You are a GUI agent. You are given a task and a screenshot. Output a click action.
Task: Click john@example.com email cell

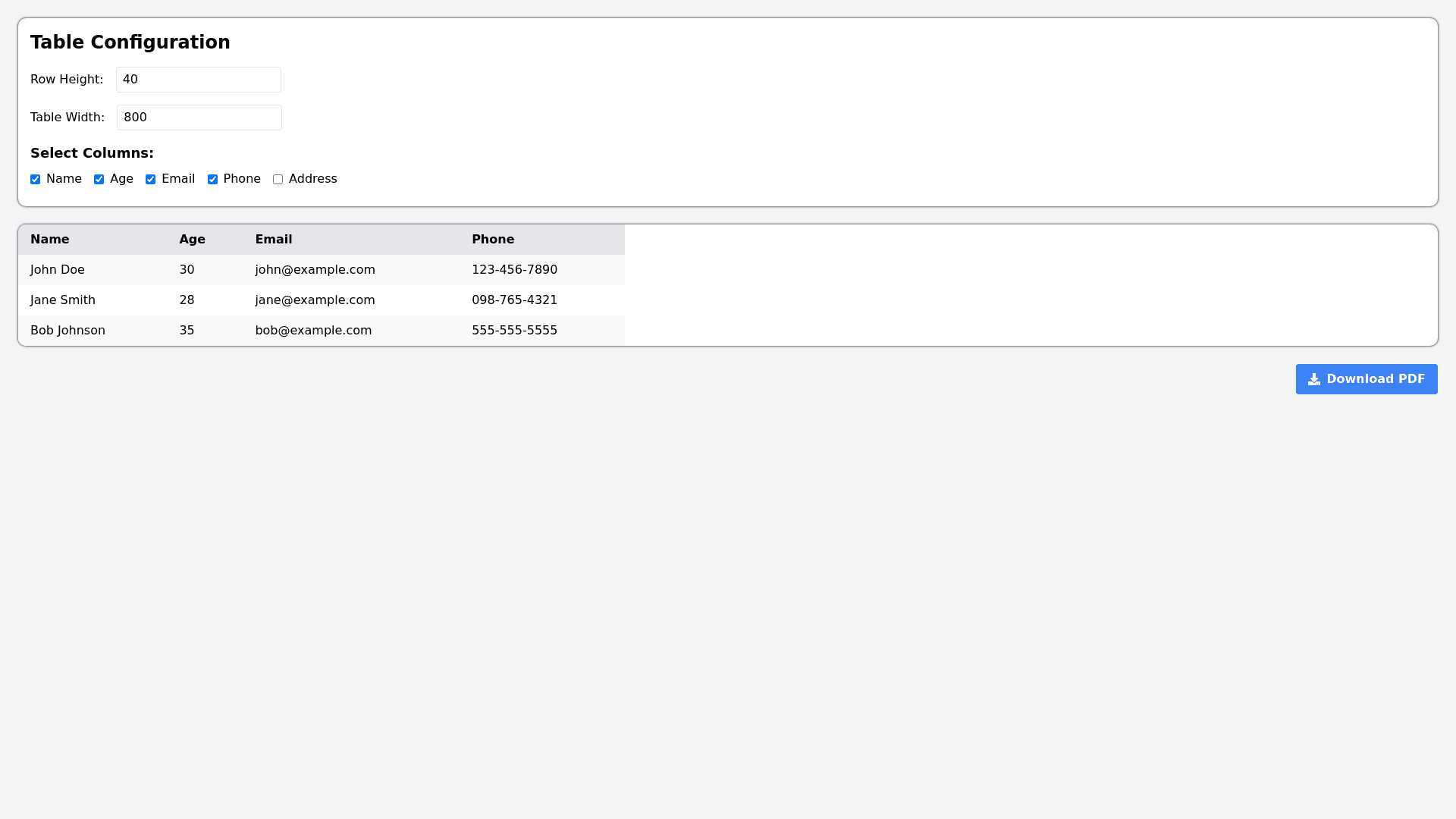click(x=315, y=270)
